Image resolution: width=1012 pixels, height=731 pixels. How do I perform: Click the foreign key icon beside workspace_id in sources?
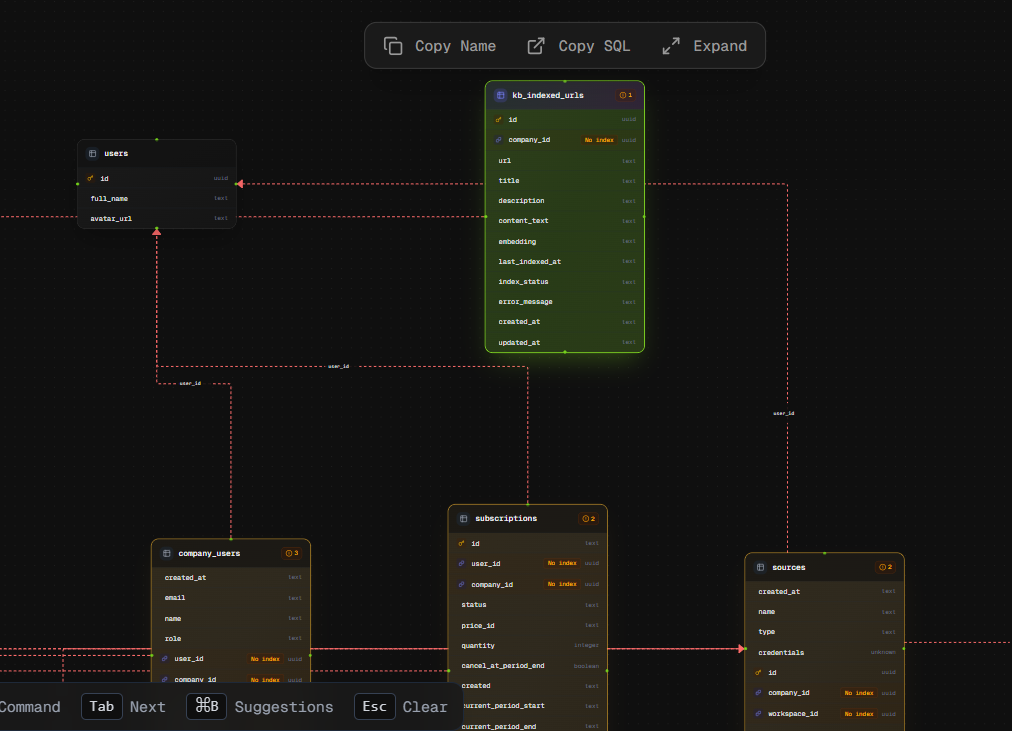pyautogui.click(x=760, y=713)
